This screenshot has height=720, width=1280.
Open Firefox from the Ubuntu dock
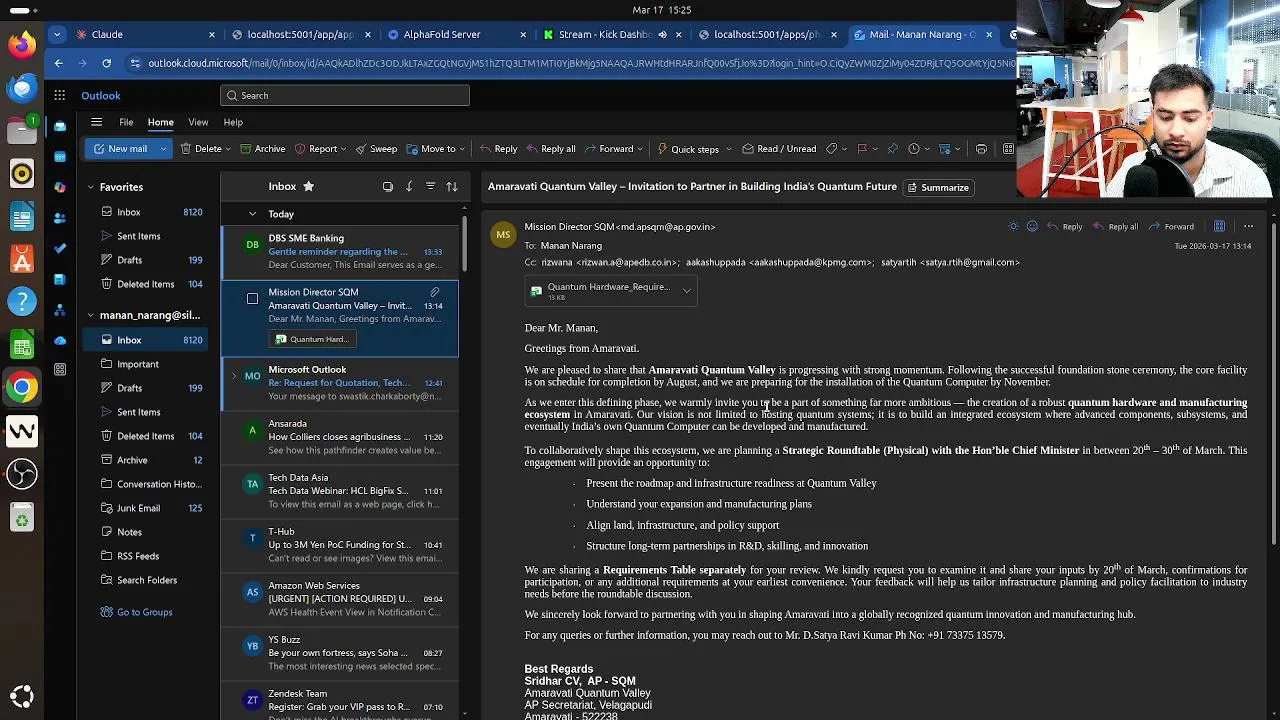[x=21, y=45]
